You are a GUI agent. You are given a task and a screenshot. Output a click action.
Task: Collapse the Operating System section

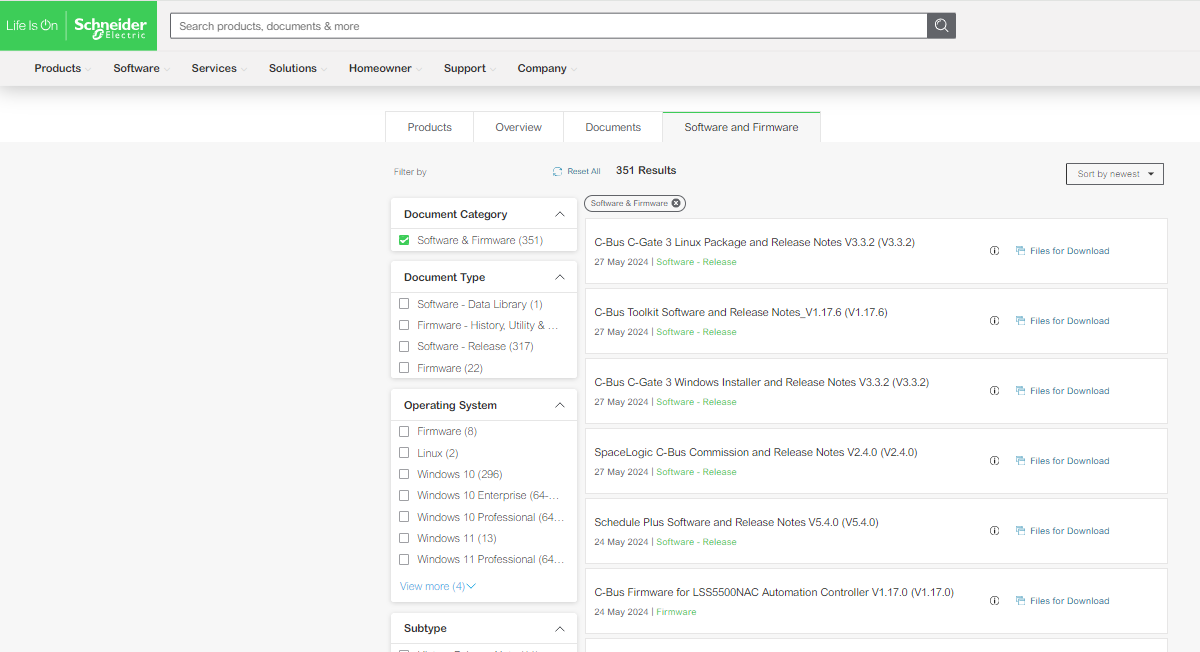(560, 405)
